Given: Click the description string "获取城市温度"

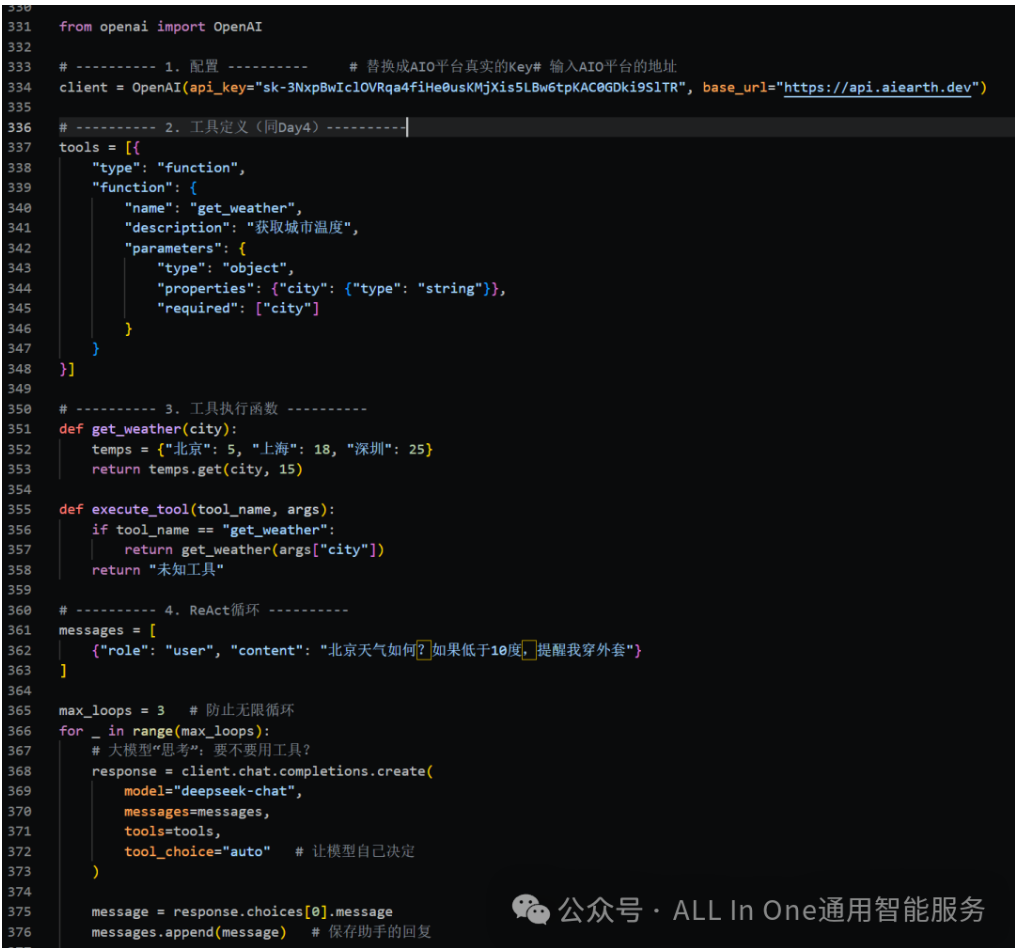Looking at the screenshot, I should (298, 228).
